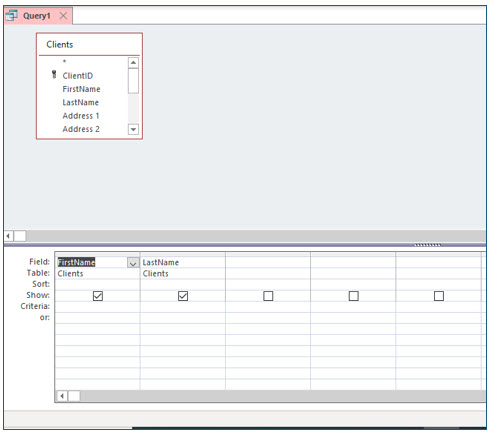
Task: Click the Sort cell for FirstName column
Action: click(97, 285)
